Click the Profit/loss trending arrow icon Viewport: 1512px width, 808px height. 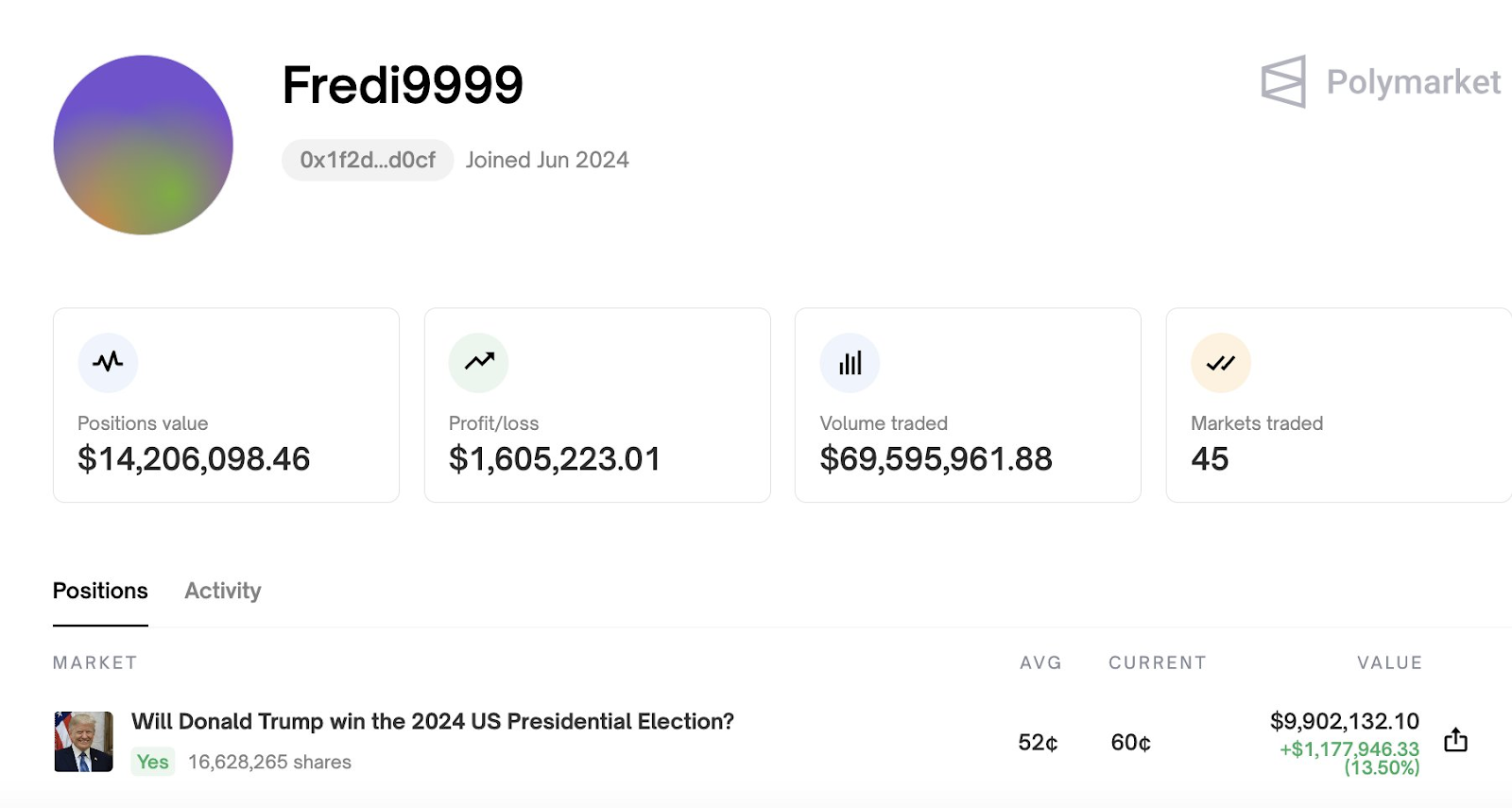click(479, 362)
